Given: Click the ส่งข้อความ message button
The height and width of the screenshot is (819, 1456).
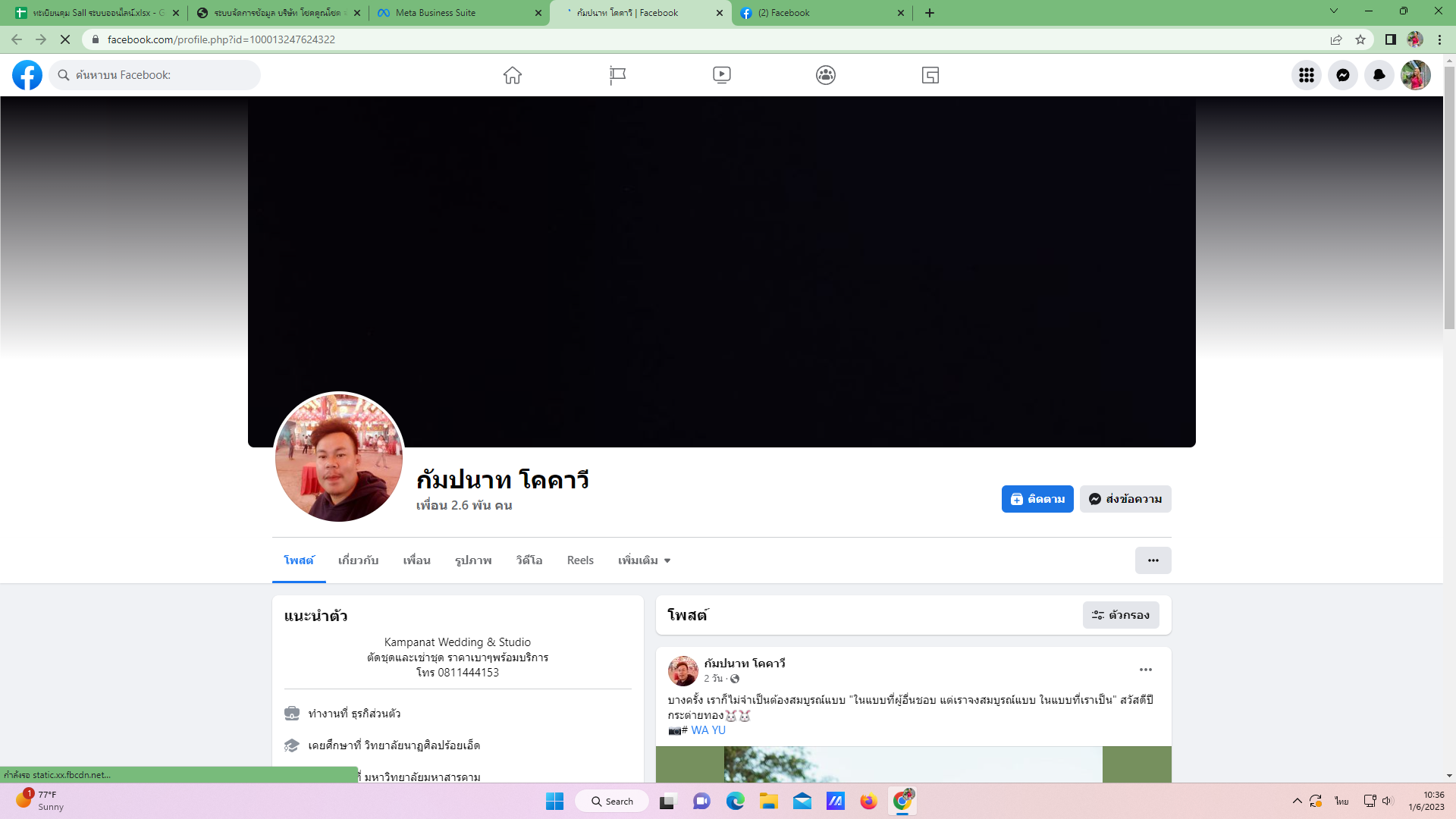Looking at the screenshot, I should tap(1125, 499).
